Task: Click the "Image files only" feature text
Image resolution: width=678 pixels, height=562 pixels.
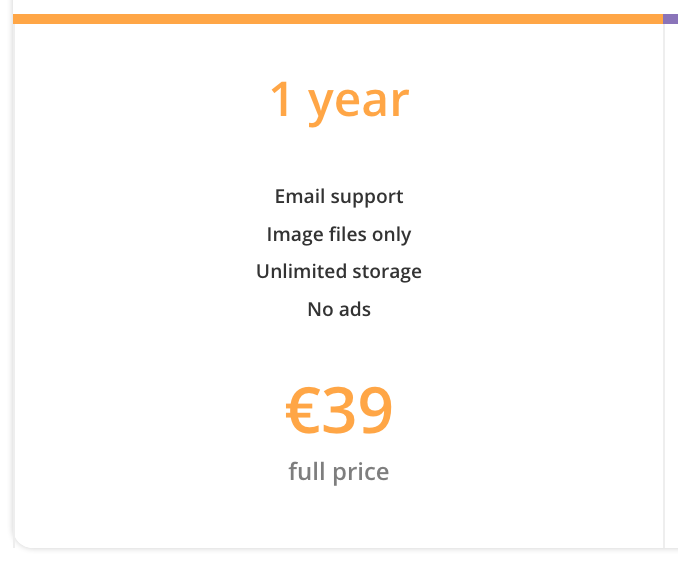Action: click(339, 235)
